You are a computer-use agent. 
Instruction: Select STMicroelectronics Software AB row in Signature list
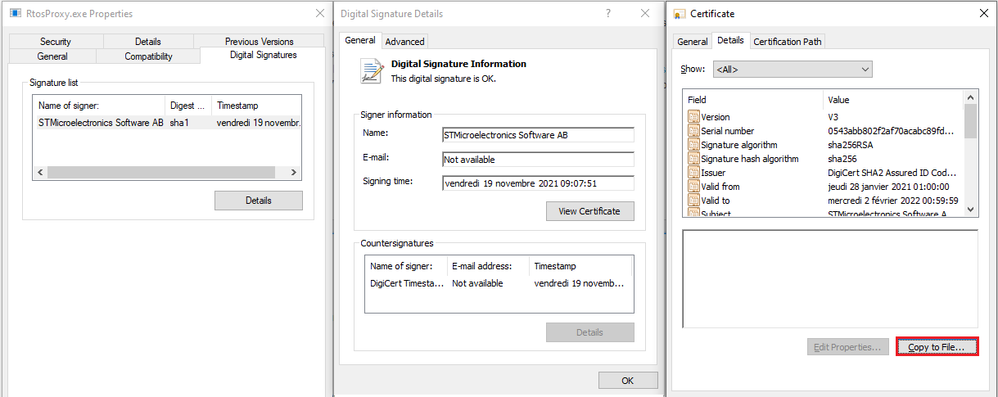(168, 123)
